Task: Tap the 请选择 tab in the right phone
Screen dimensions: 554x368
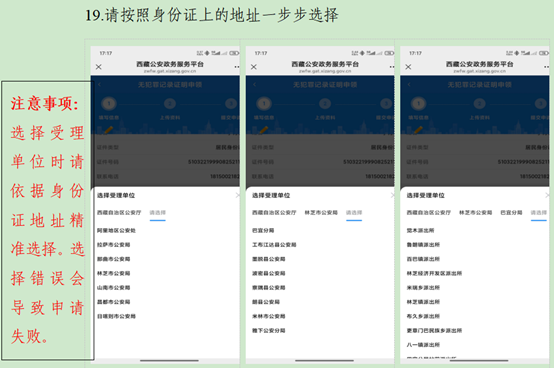Action: (x=538, y=213)
